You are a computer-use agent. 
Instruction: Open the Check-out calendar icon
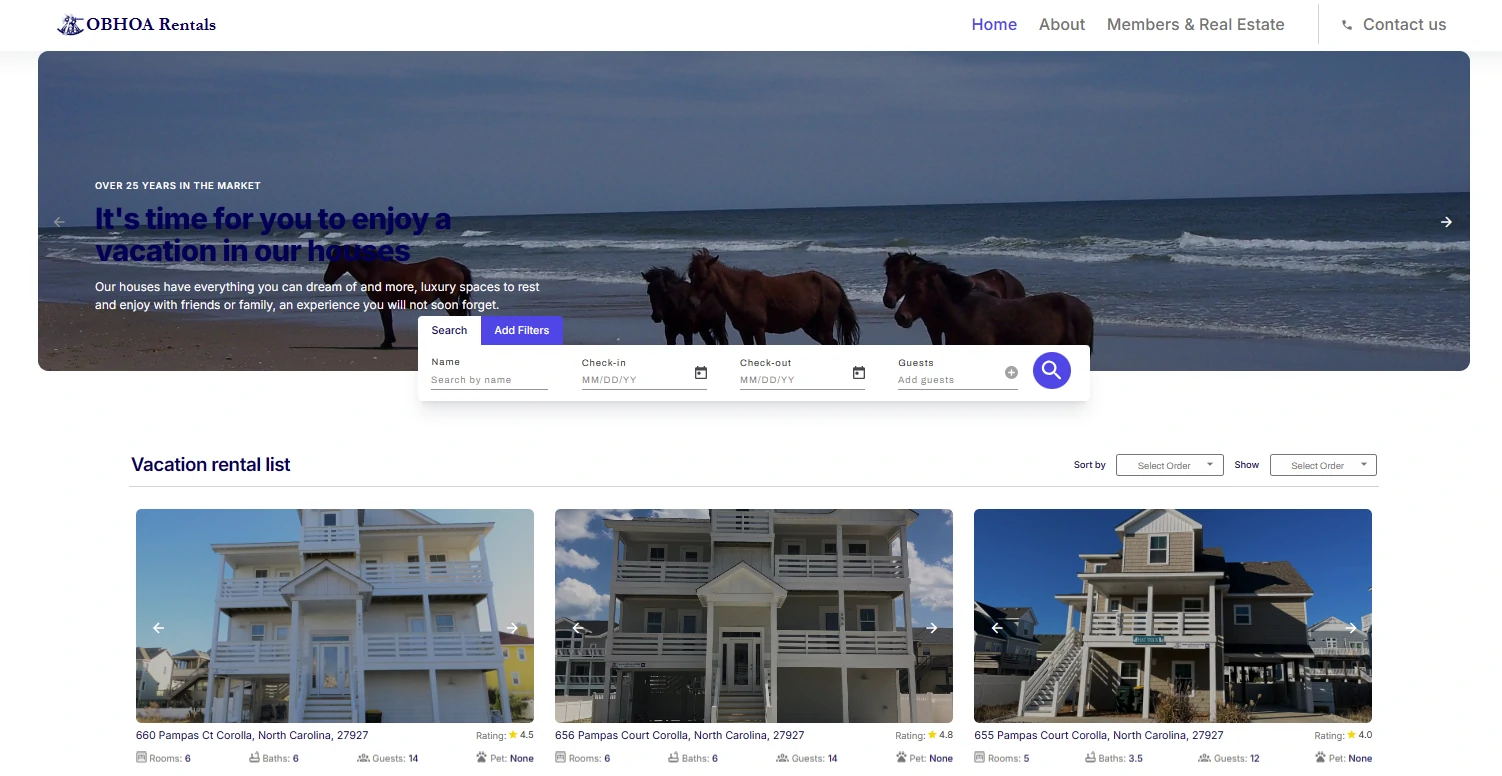point(859,373)
